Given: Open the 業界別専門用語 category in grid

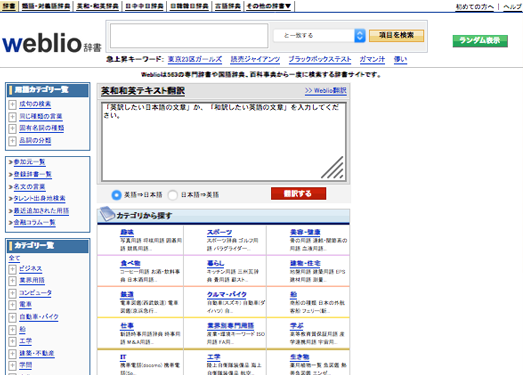Looking at the screenshot, I should [x=230, y=326].
